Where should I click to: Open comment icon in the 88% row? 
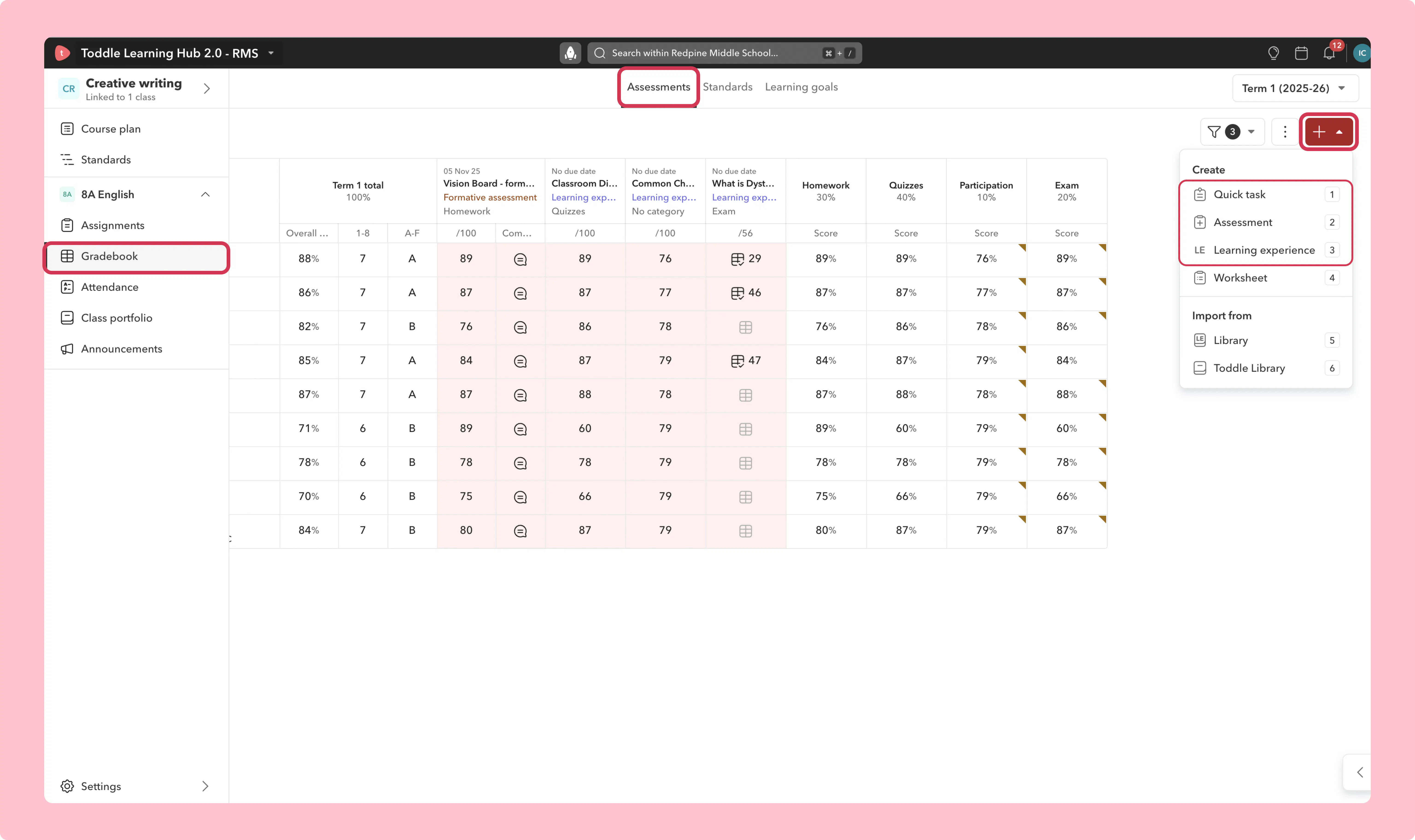(x=520, y=259)
